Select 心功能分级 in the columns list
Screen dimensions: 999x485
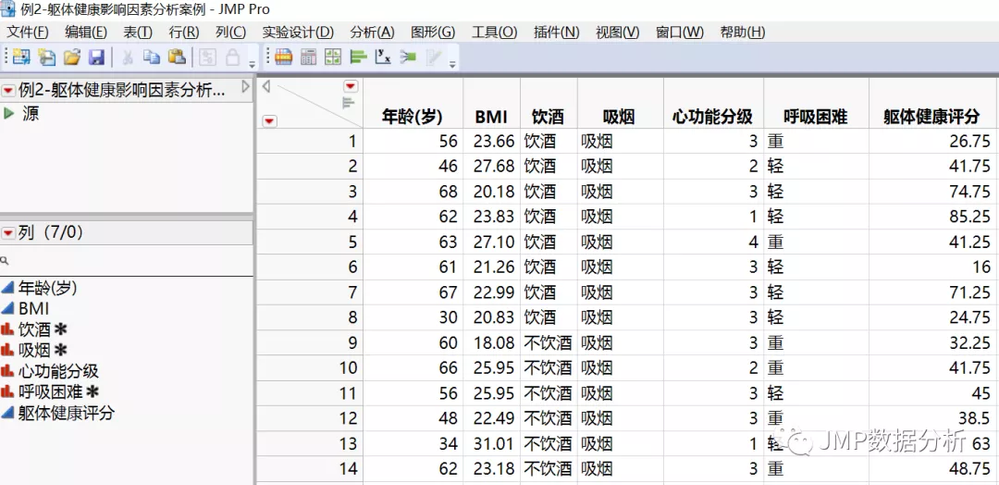tap(59, 371)
